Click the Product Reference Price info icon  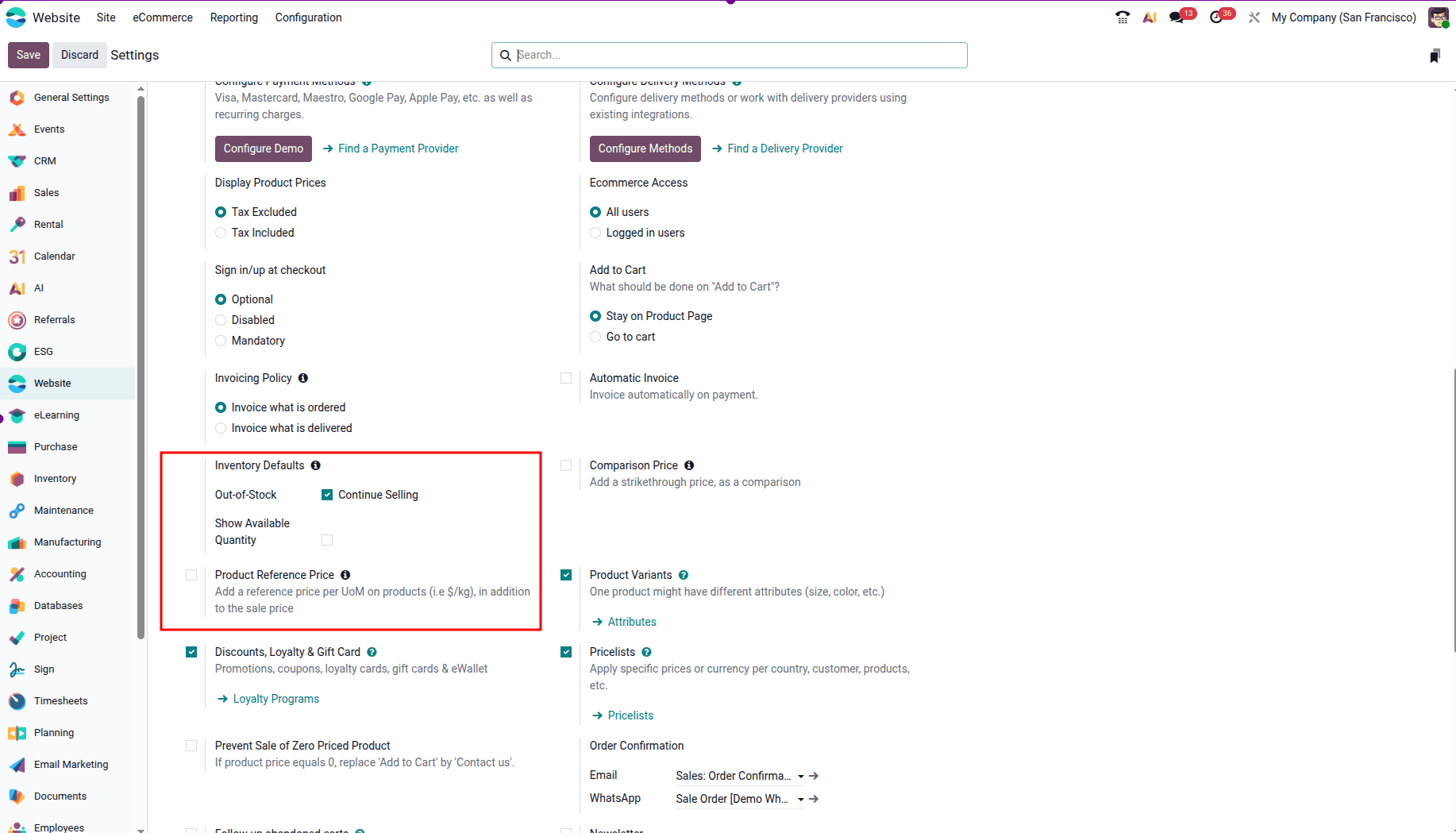345,575
